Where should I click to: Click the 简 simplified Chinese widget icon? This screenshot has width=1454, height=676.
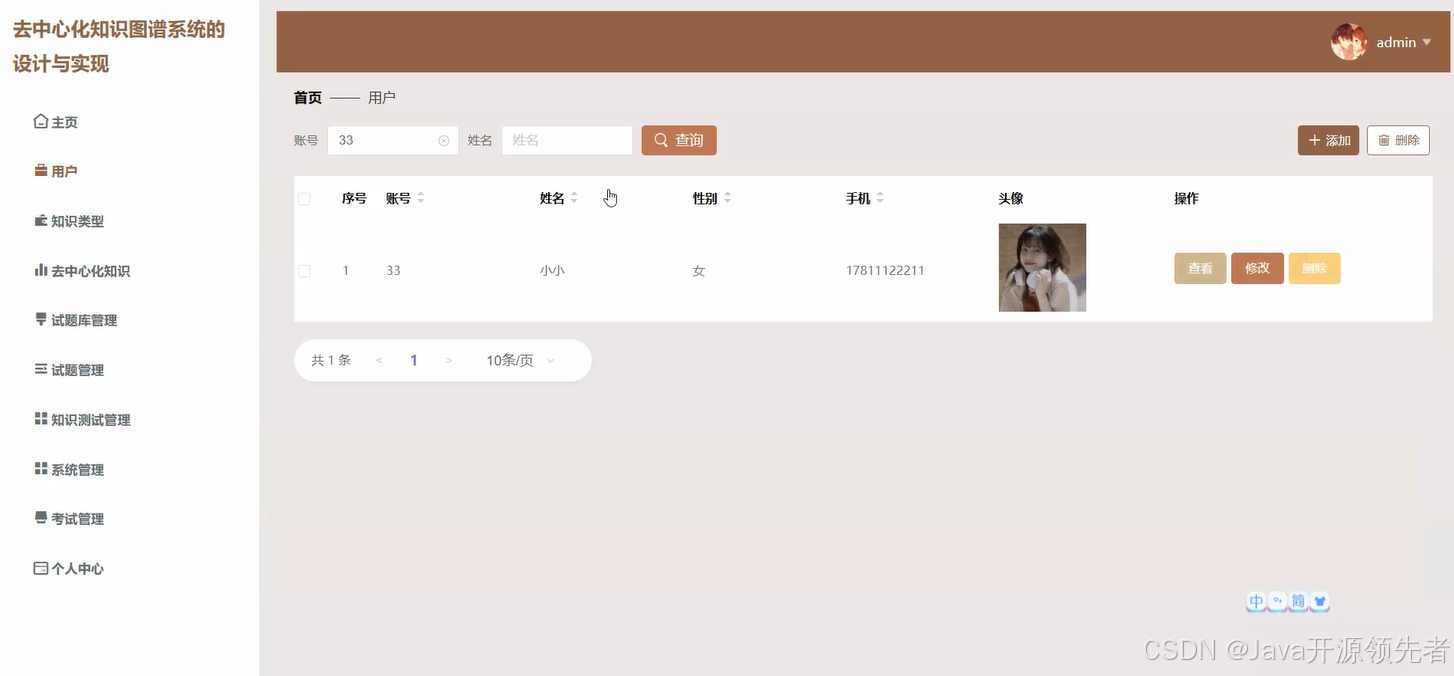1298,600
